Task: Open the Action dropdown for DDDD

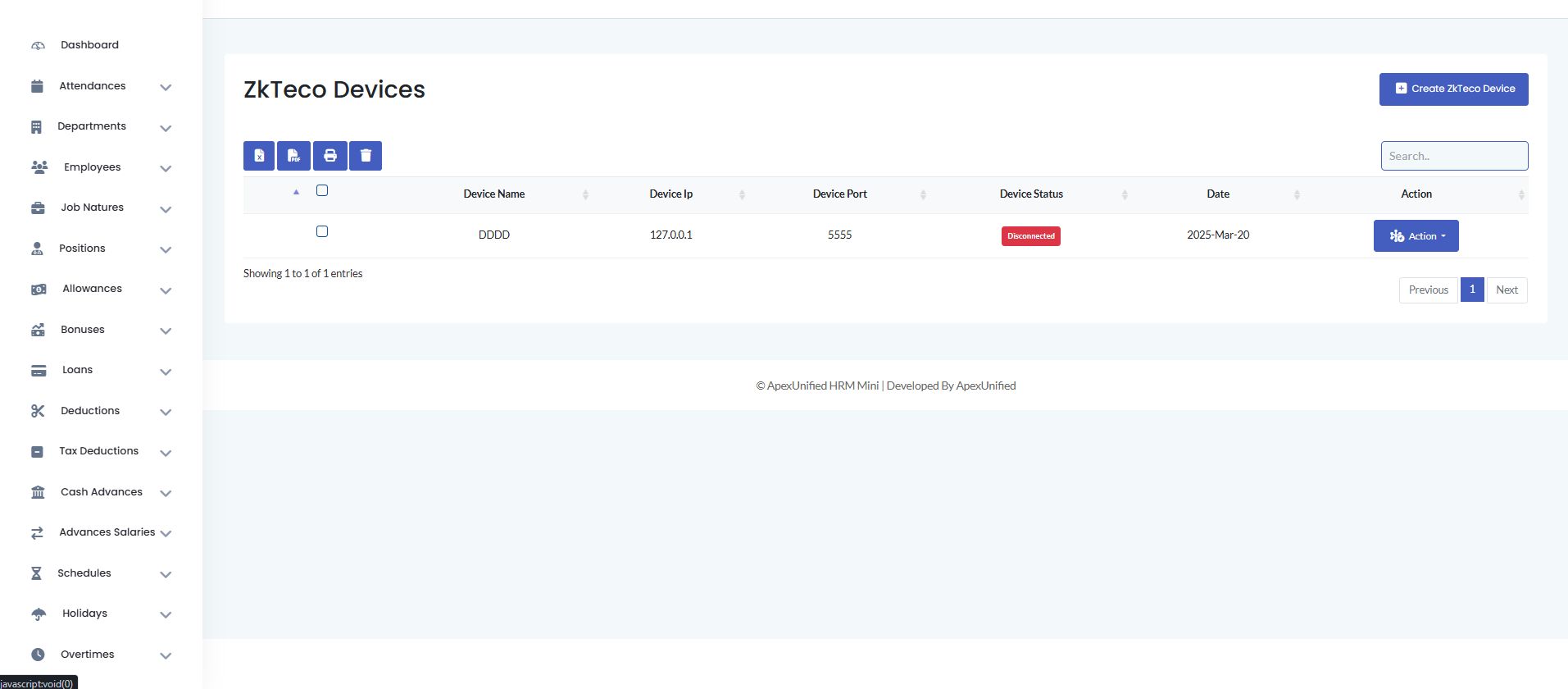Action: (1416, 236)
